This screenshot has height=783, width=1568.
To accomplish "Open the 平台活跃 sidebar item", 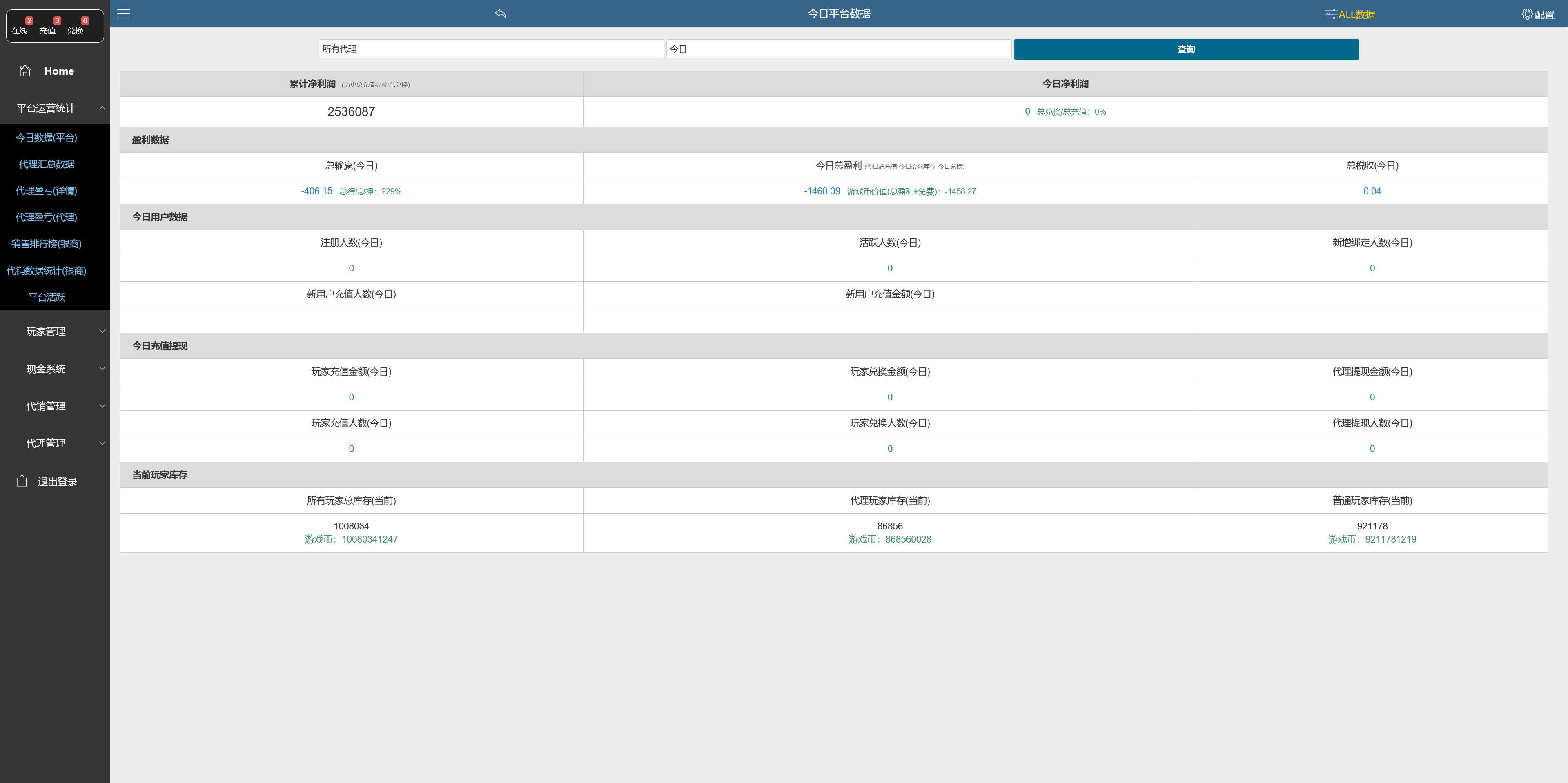I will pyautogui.click(x=46, y=297).
